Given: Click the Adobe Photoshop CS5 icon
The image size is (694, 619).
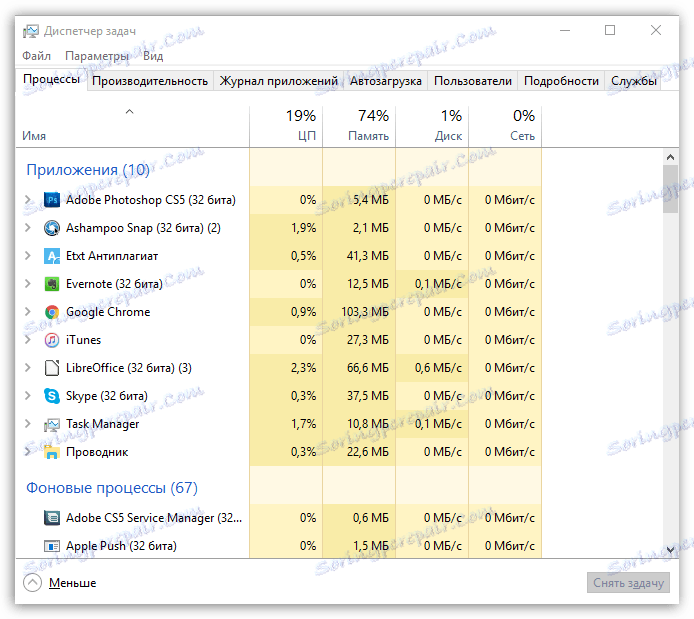Looking at the screenshot, I should pyautogui.click(x=52, y=200).
